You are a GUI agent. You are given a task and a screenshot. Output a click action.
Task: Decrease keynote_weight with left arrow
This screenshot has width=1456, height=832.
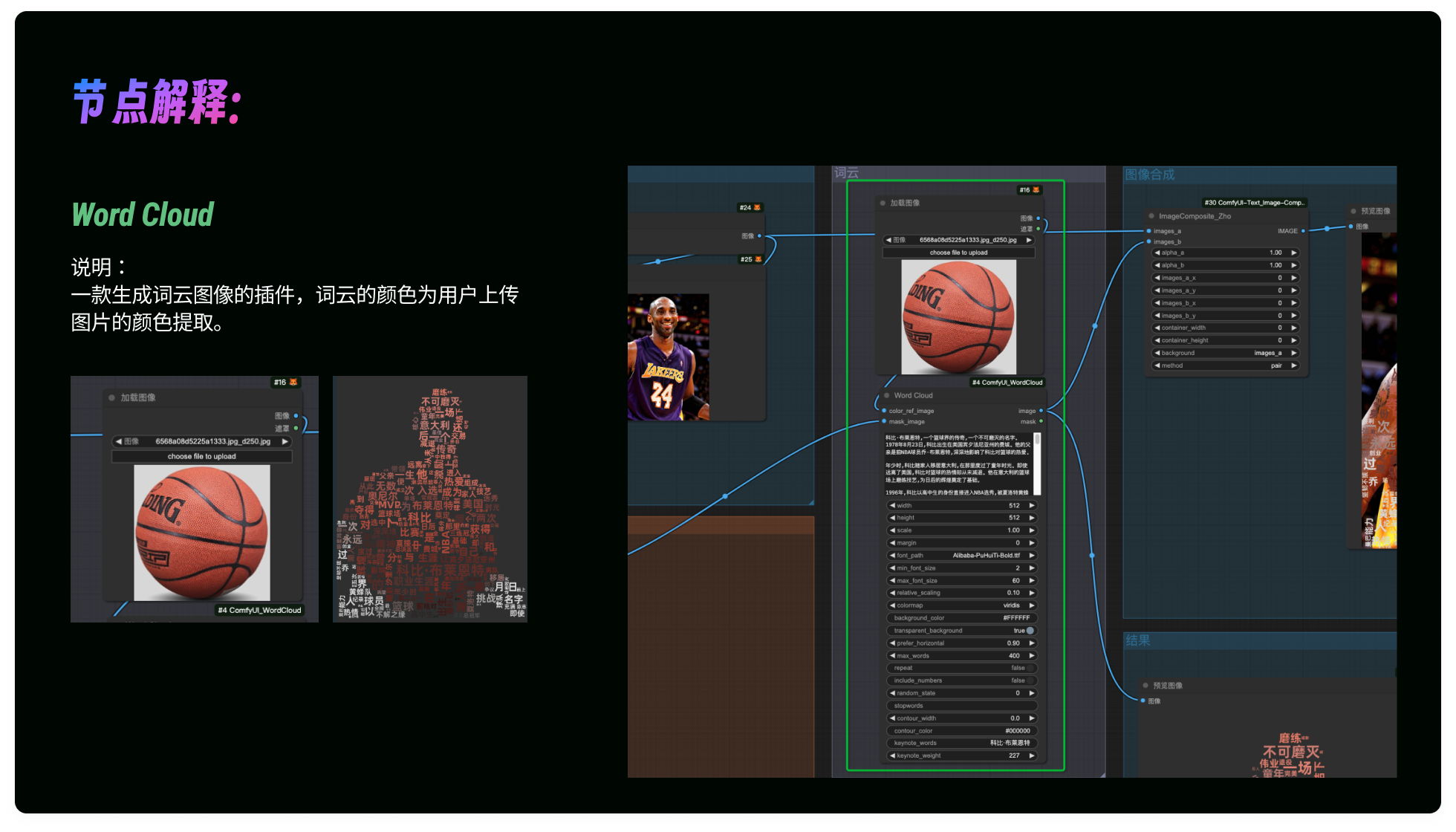892,755
